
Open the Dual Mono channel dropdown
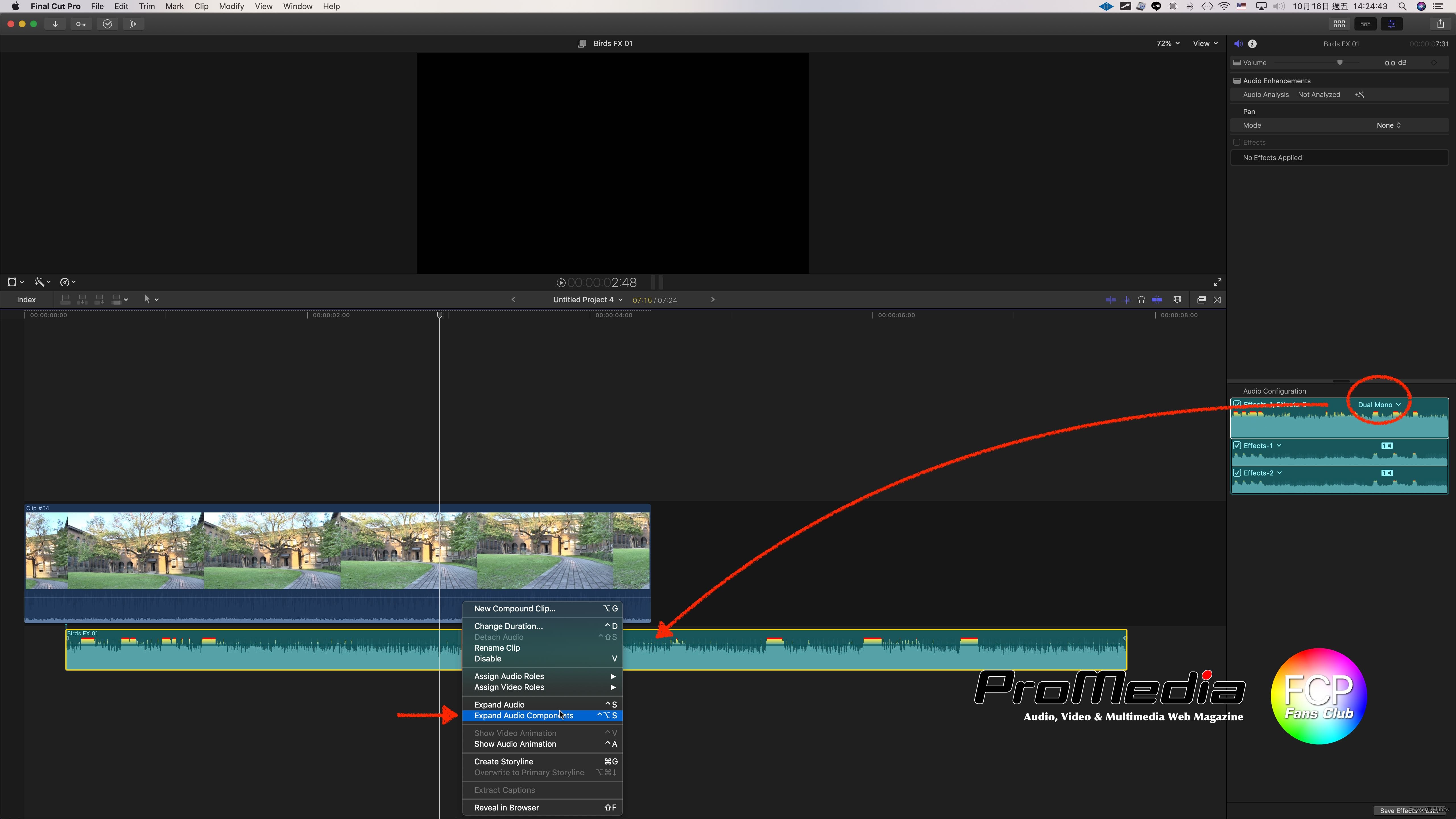(x=1379, y=405)
